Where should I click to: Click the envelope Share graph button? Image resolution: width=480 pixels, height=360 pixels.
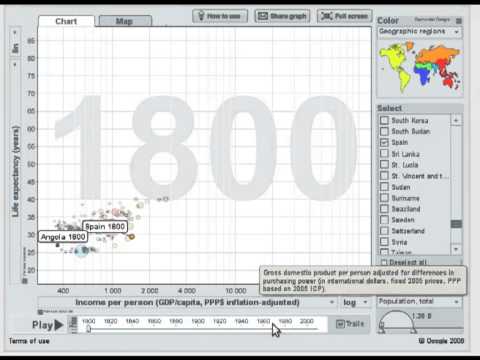tap(282, 16)
